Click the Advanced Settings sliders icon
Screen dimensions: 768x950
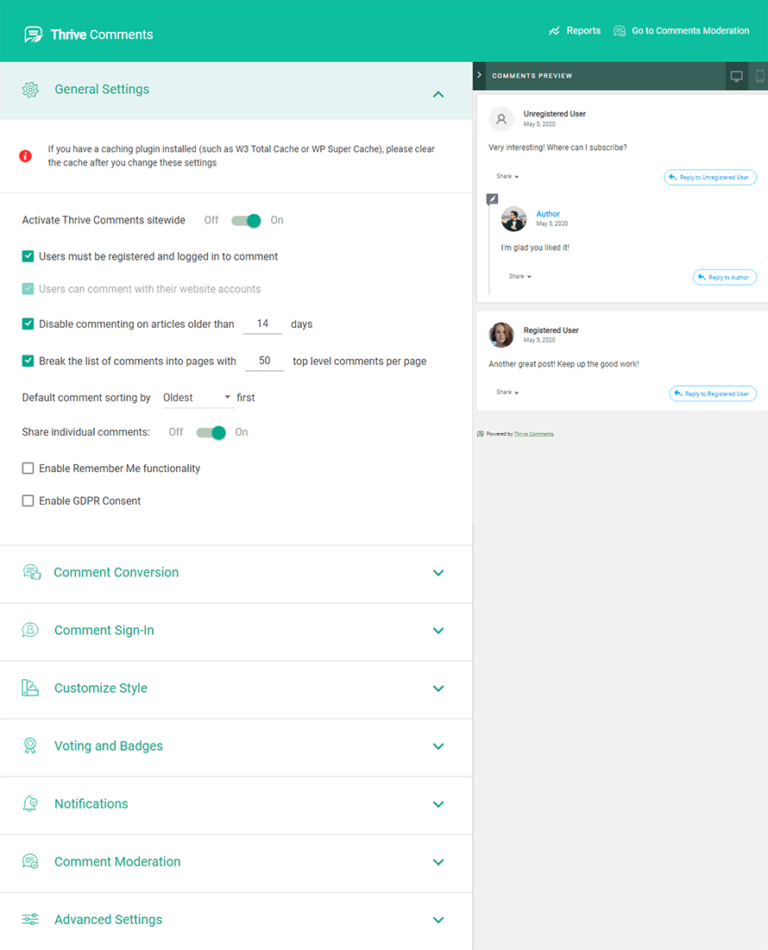[x=30, y=919]
